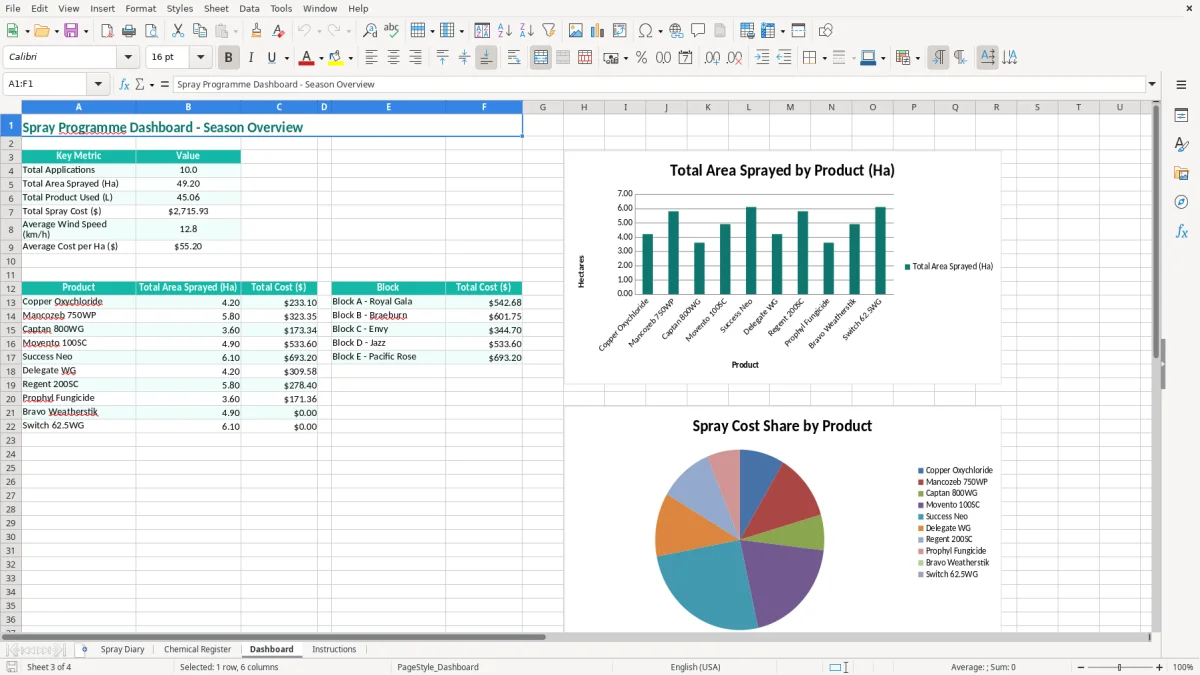1200x675 pixels.
Task: Click the Copy icon
Action: (200, 31)
